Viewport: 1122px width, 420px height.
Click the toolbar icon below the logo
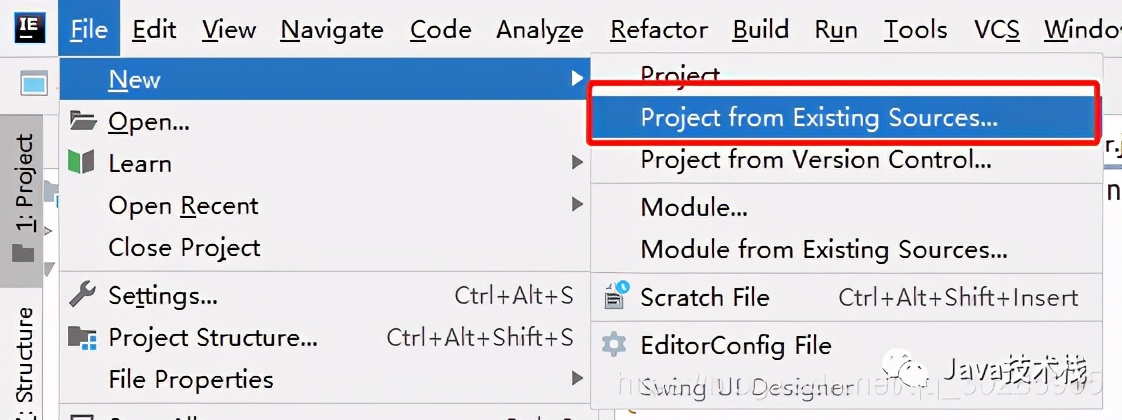tap(34, 84)
